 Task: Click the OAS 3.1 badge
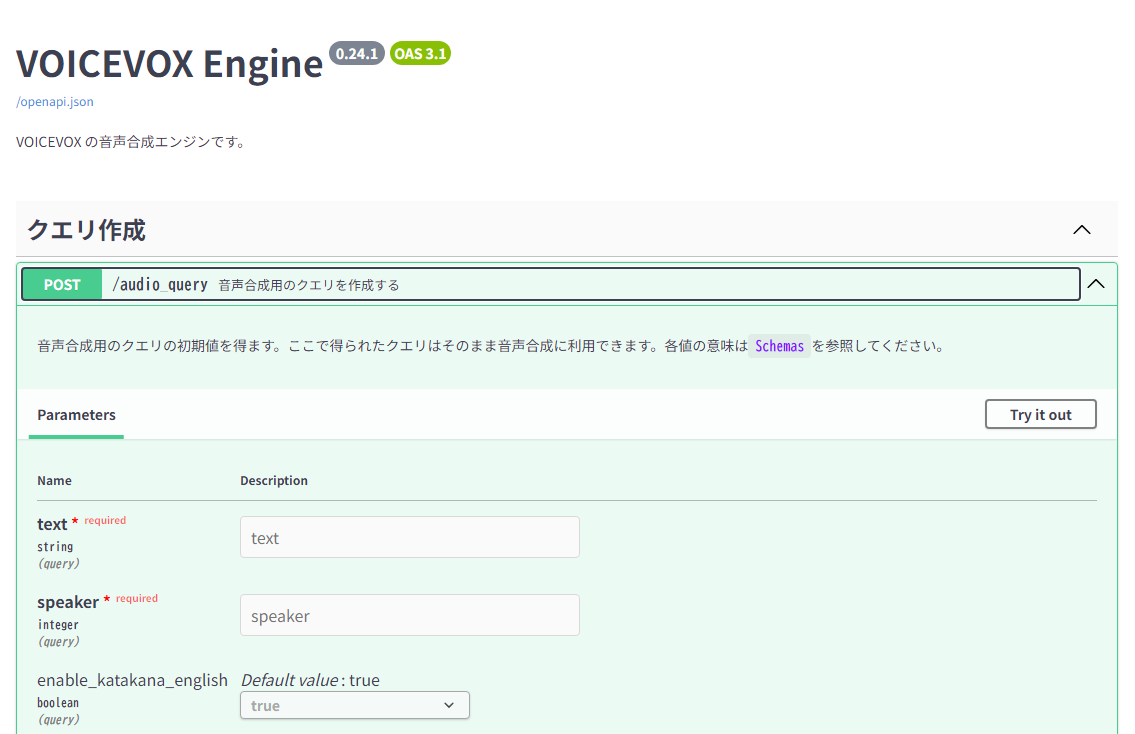pos(420,54)
